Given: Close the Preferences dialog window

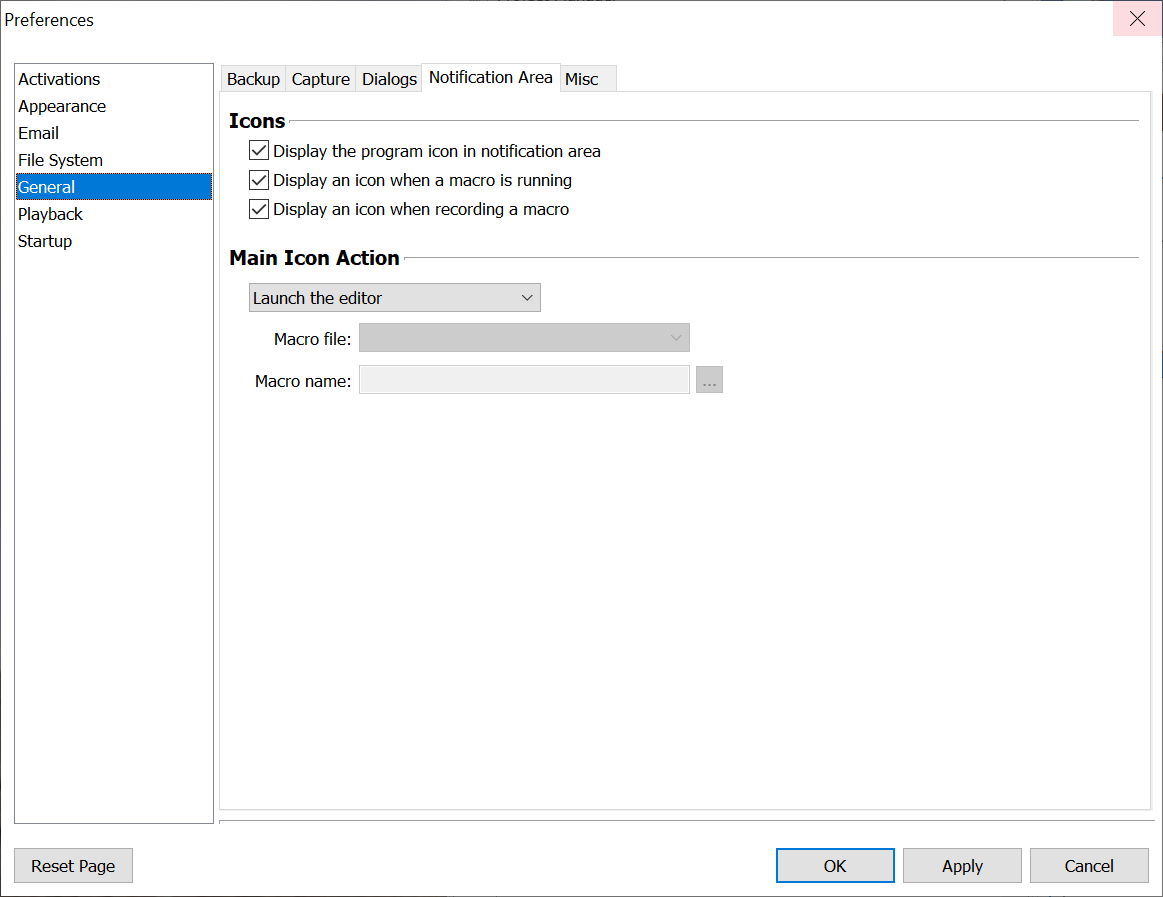Looking at the screenshot, I should pyautogui.click(x=1137, y=19).
